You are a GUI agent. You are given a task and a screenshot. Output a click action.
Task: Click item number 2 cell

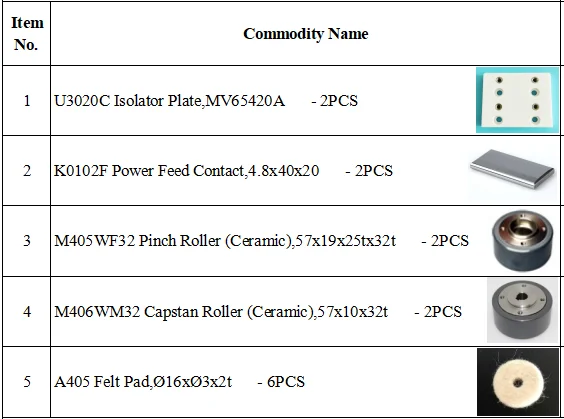tap(27, 171)
